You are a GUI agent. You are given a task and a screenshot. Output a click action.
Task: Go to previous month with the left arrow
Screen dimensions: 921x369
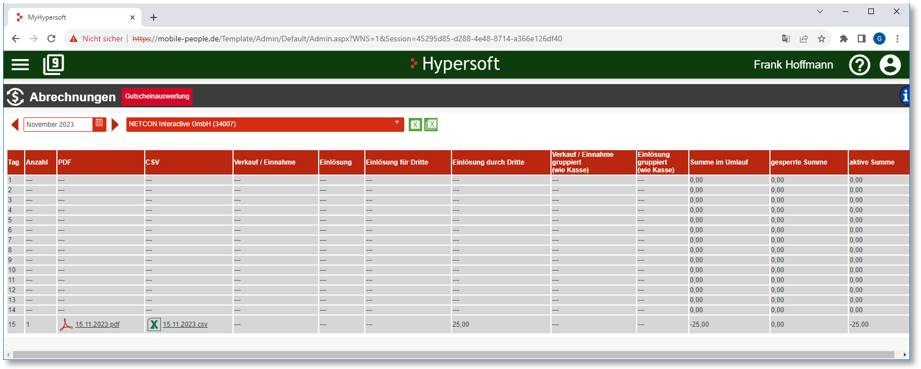[x=15, y=125]
